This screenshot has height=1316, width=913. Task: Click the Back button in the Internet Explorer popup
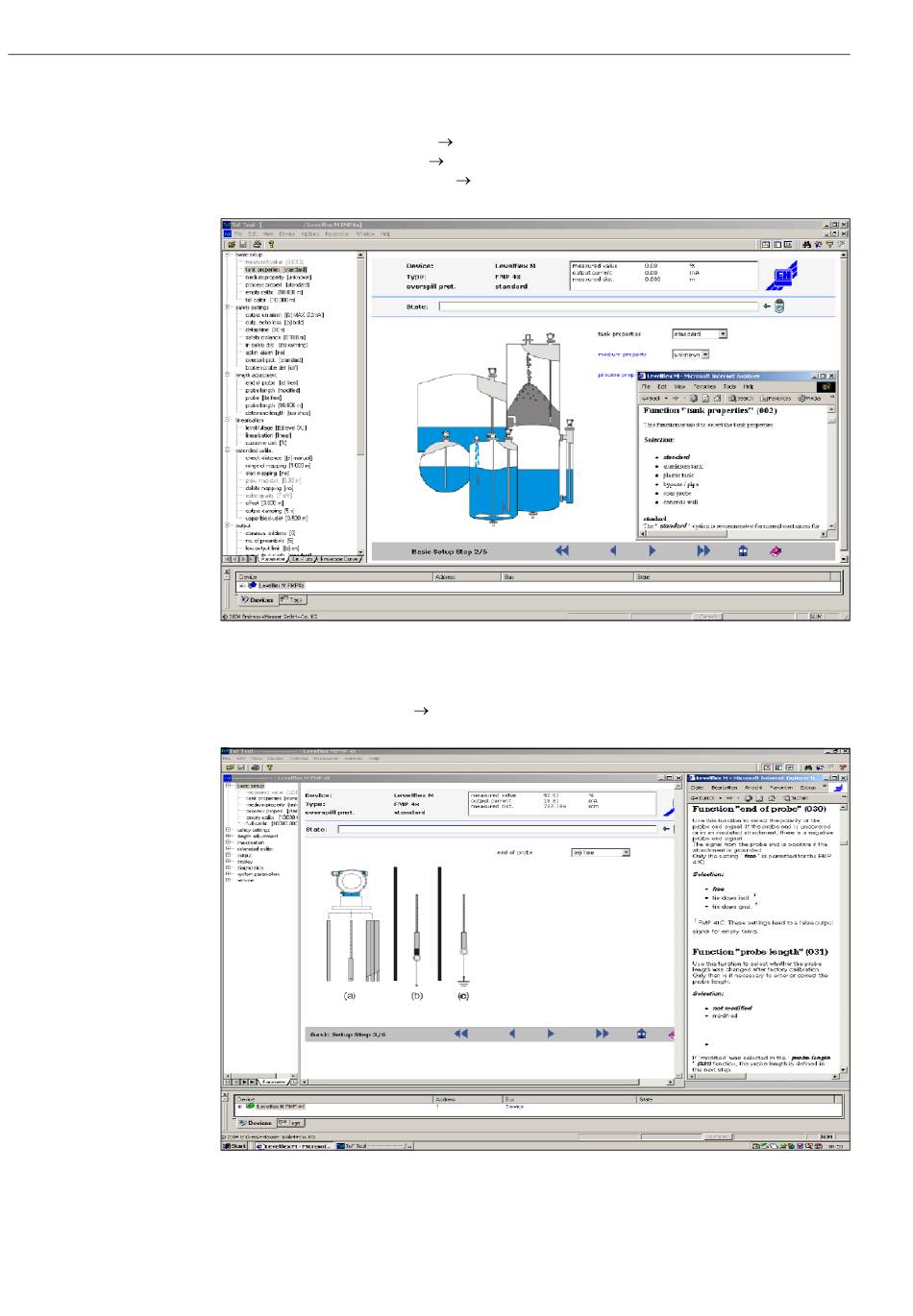[652, 398]
